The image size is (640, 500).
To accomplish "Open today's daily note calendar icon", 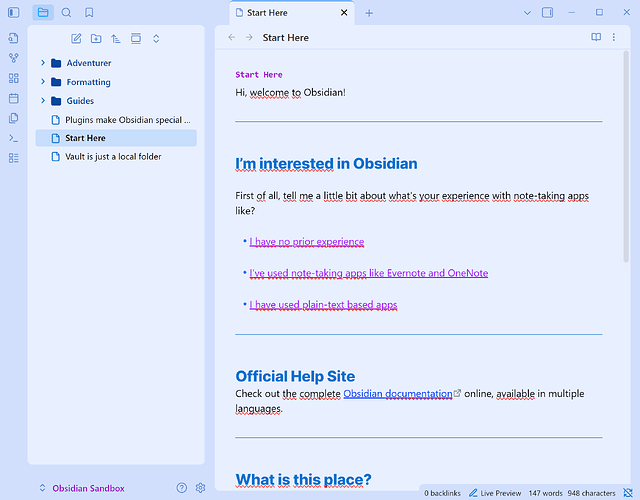I will coord(13,98).
